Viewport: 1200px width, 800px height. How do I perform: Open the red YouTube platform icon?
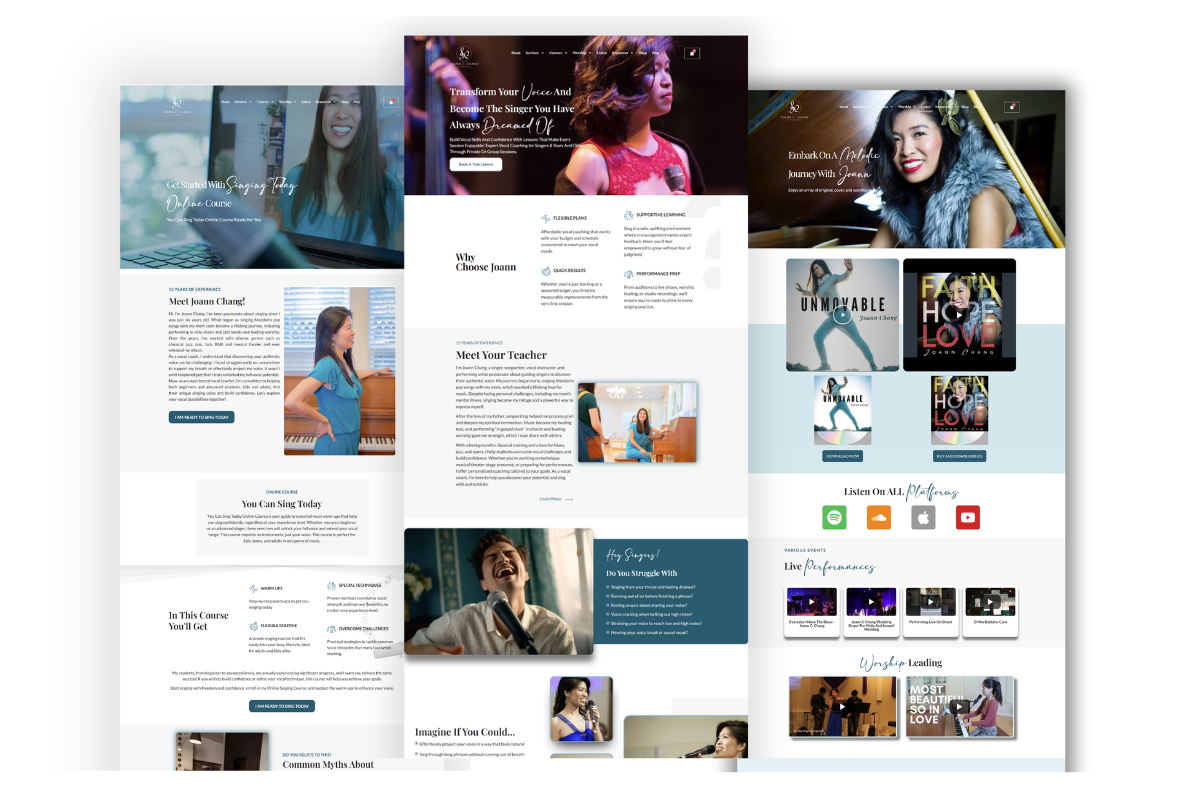point(968,517)
